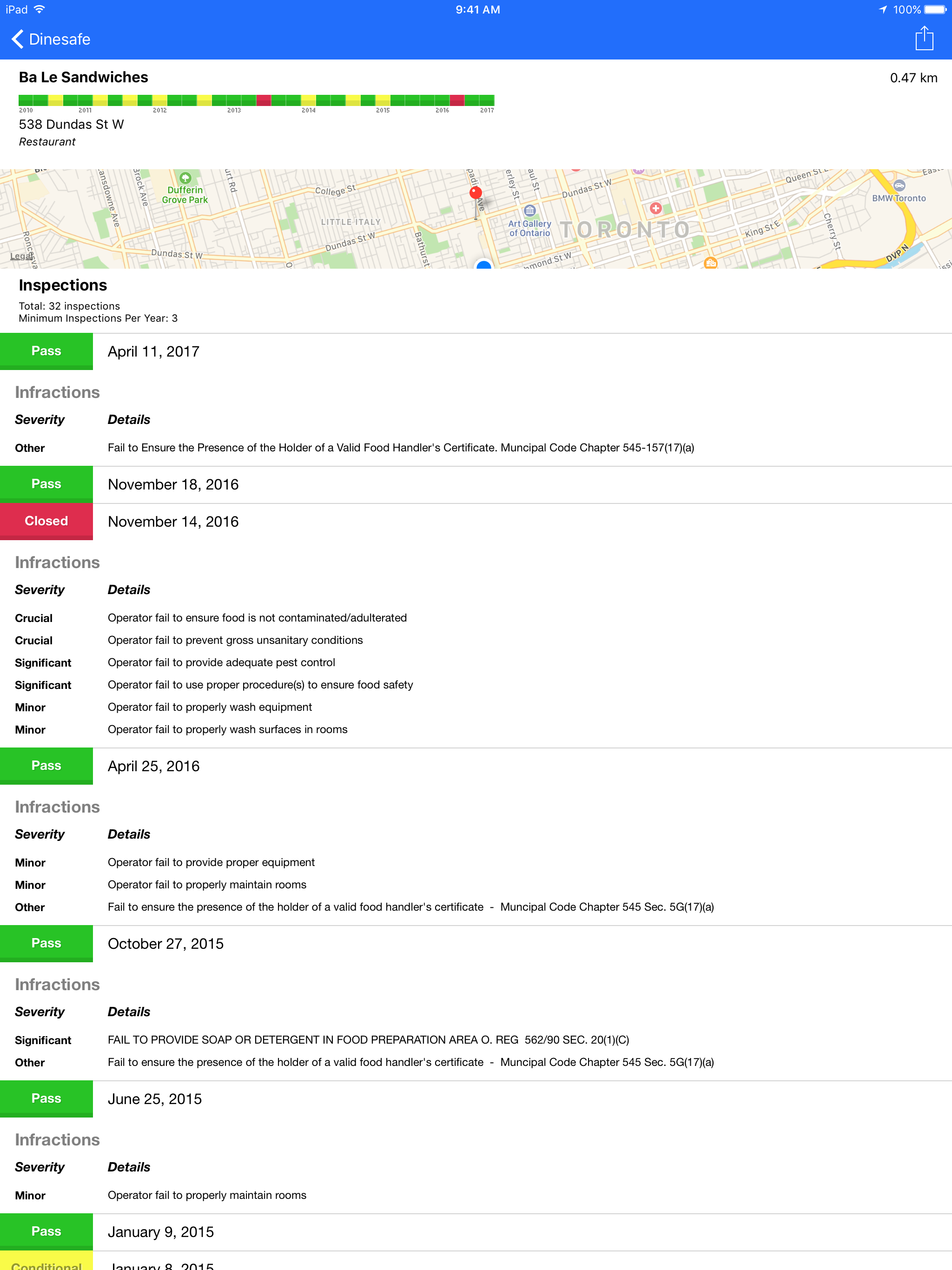Screen dimensions: 952x1270
Task: Tap the 'January 9, 2015' inspection date
Action: click(x=160, y=1231)
